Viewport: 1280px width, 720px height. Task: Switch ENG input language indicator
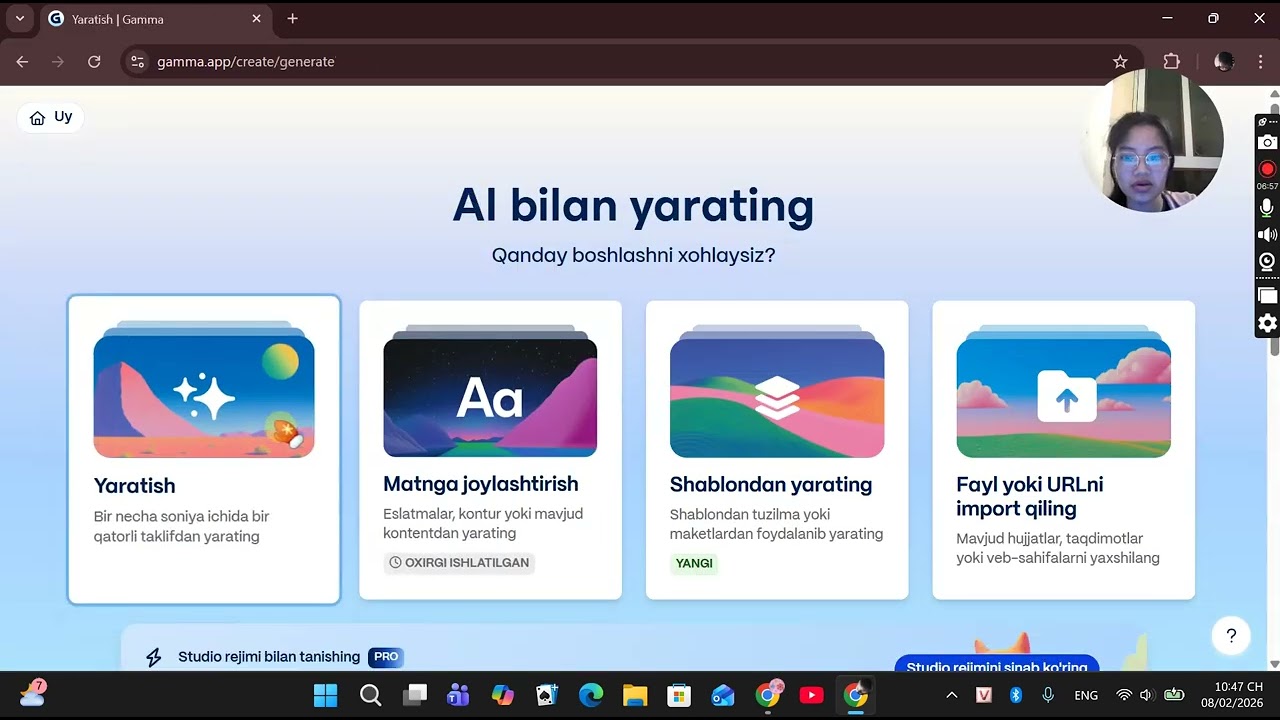tap(1086, 695)
